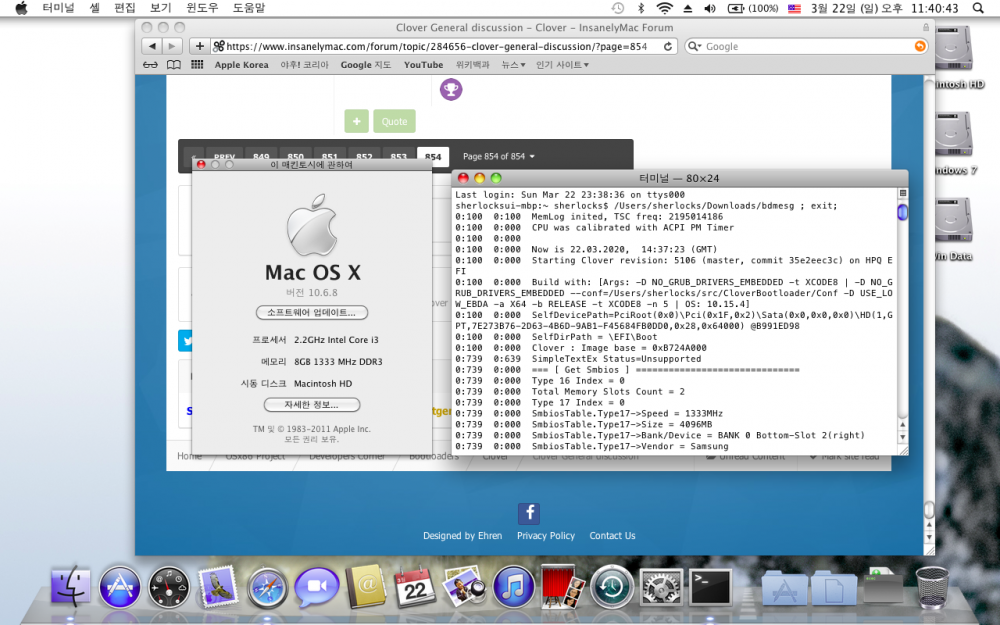This screenshot has width=1000, height=625.
Task: Open Time Machine in the Dock
Action: tap(612, 587)
